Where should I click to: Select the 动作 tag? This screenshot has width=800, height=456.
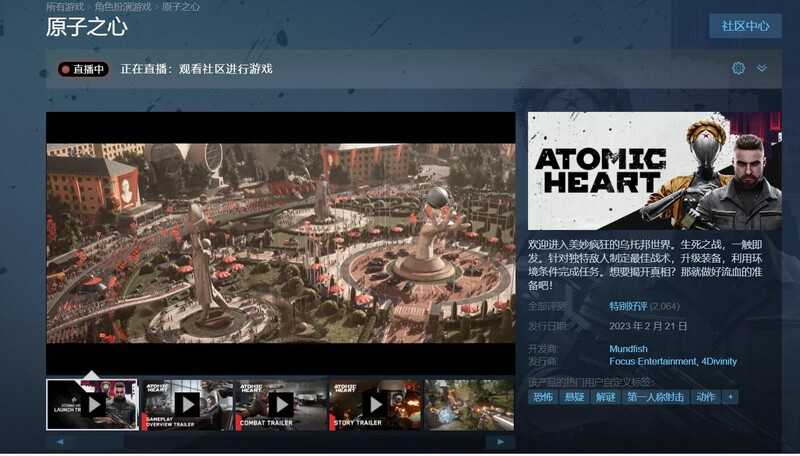point(706,397)
